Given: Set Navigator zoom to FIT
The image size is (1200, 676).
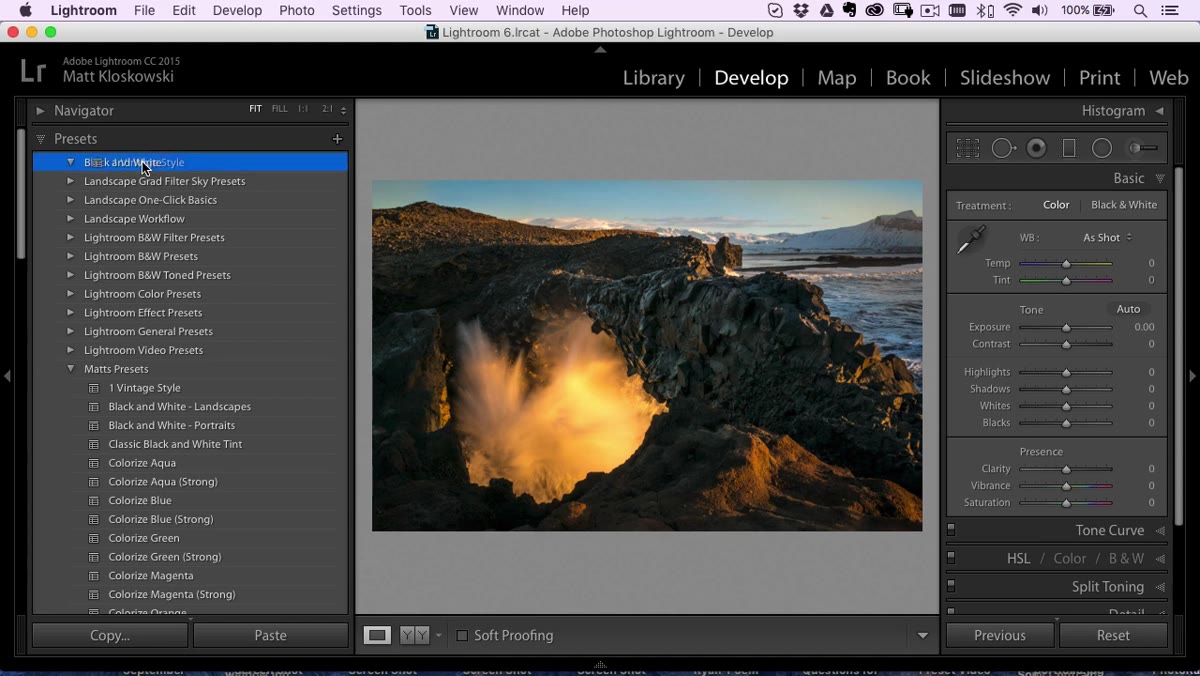Looking at the screenshot, I should 255,110.
